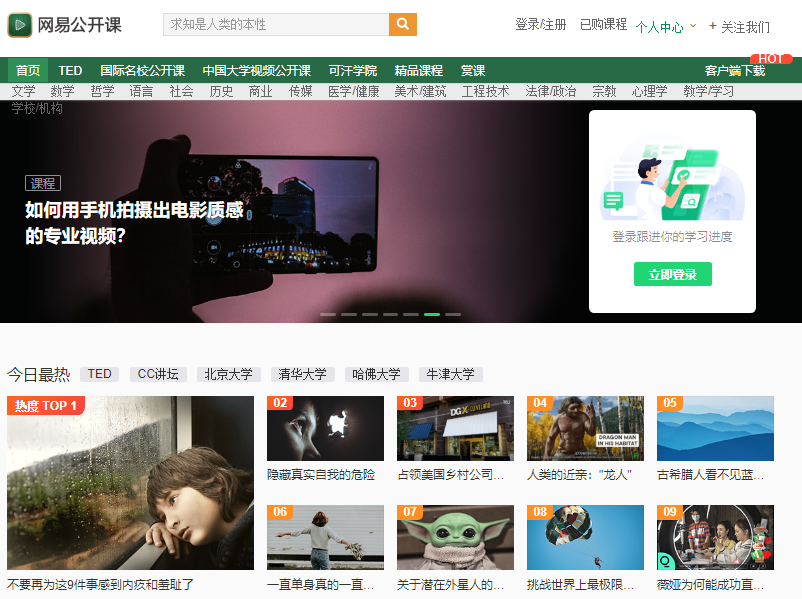This screenshot has height=599, width=802.
Task: Choose the 医学/健康 category
Action: point(354,91)
